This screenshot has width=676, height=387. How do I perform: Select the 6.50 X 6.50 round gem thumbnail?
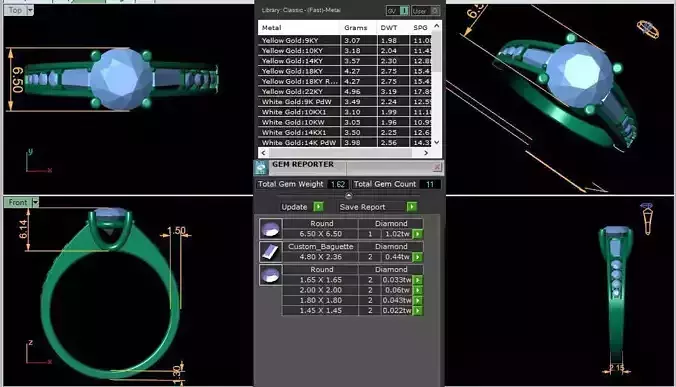[x=271, y=229]
